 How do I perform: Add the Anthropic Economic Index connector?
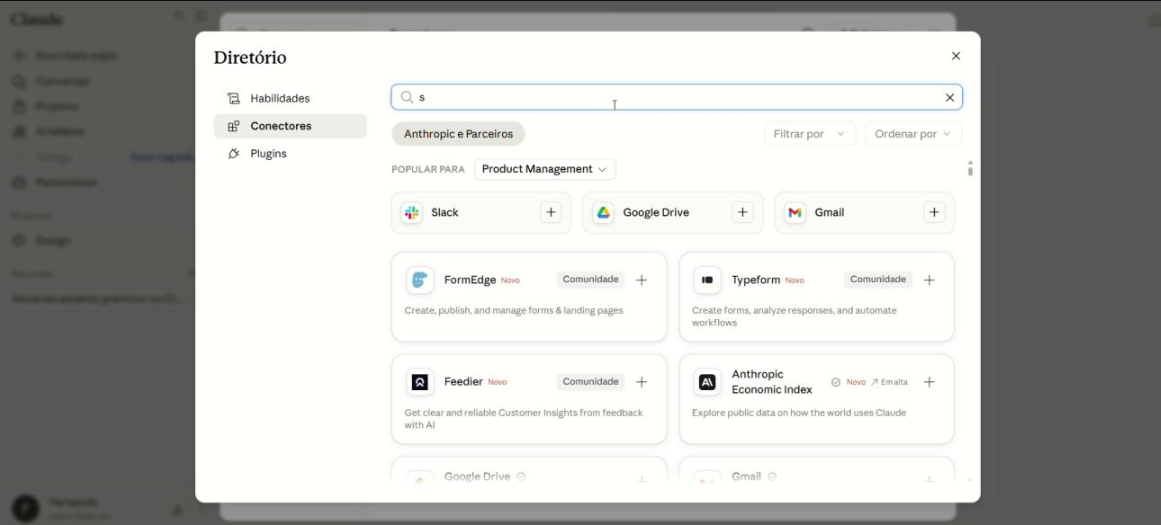pos(929,382)
